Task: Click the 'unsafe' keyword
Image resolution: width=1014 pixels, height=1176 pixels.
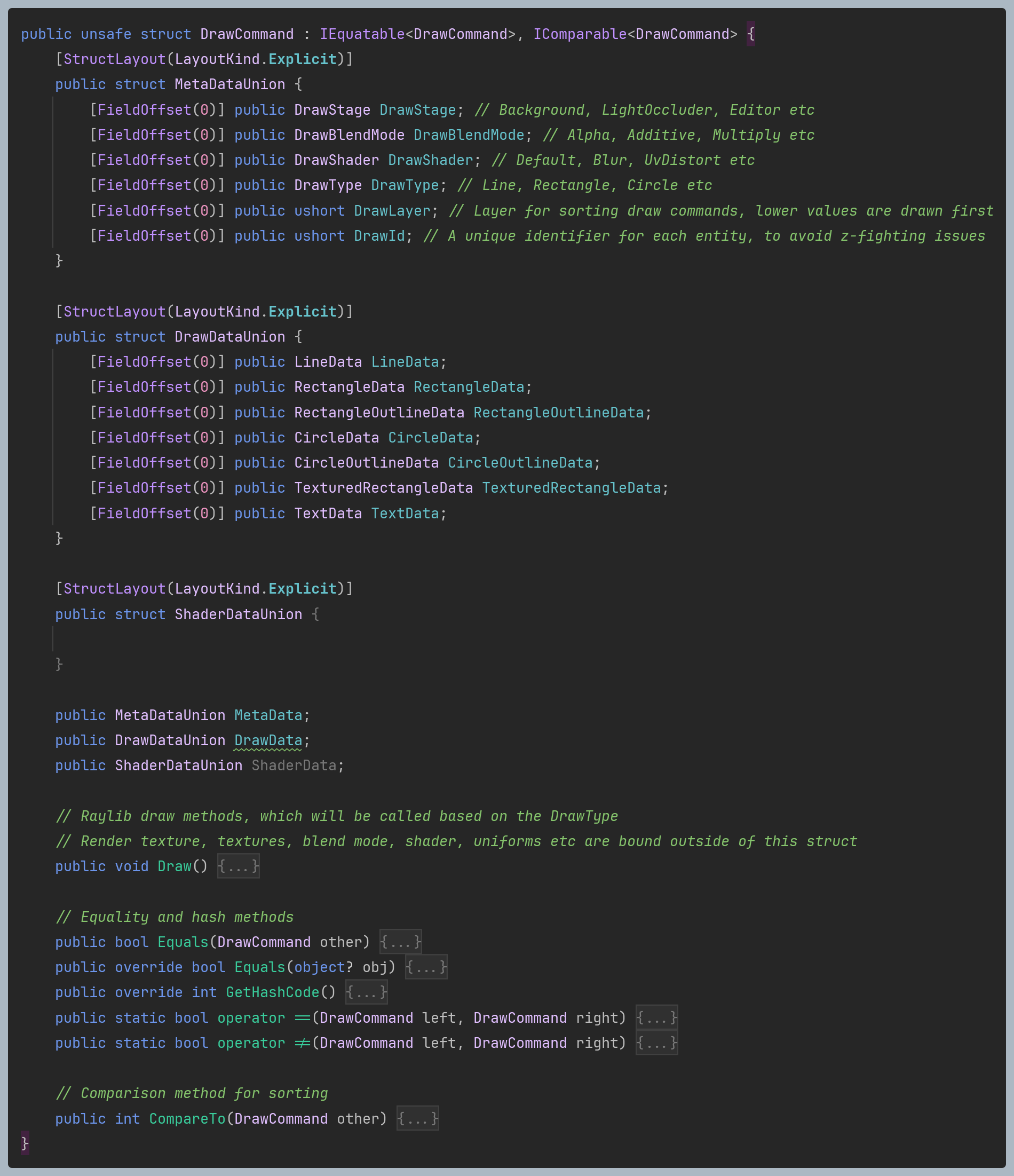Action: 106,34
